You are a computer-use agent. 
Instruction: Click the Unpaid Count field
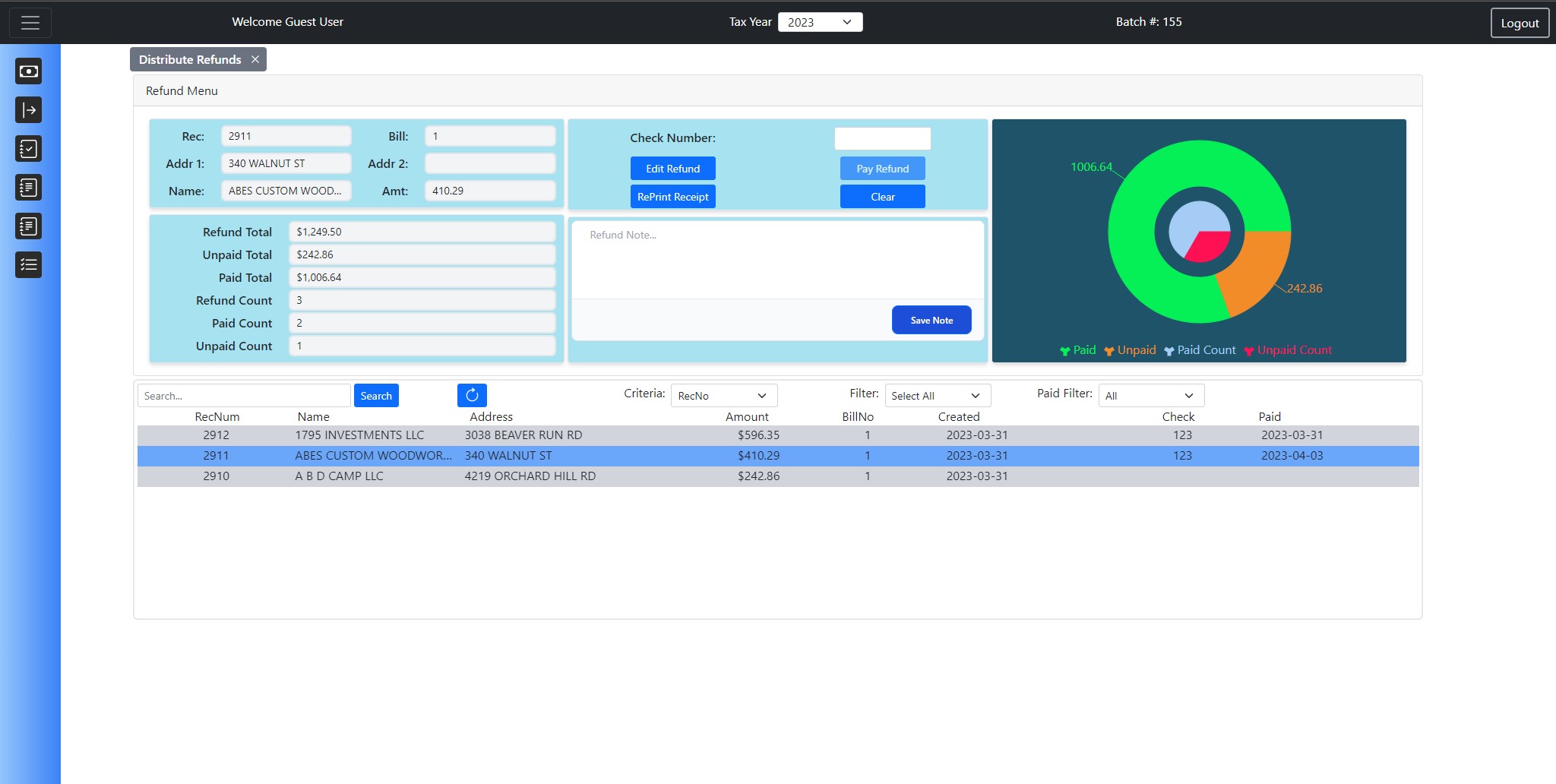(x=422, y=346)
